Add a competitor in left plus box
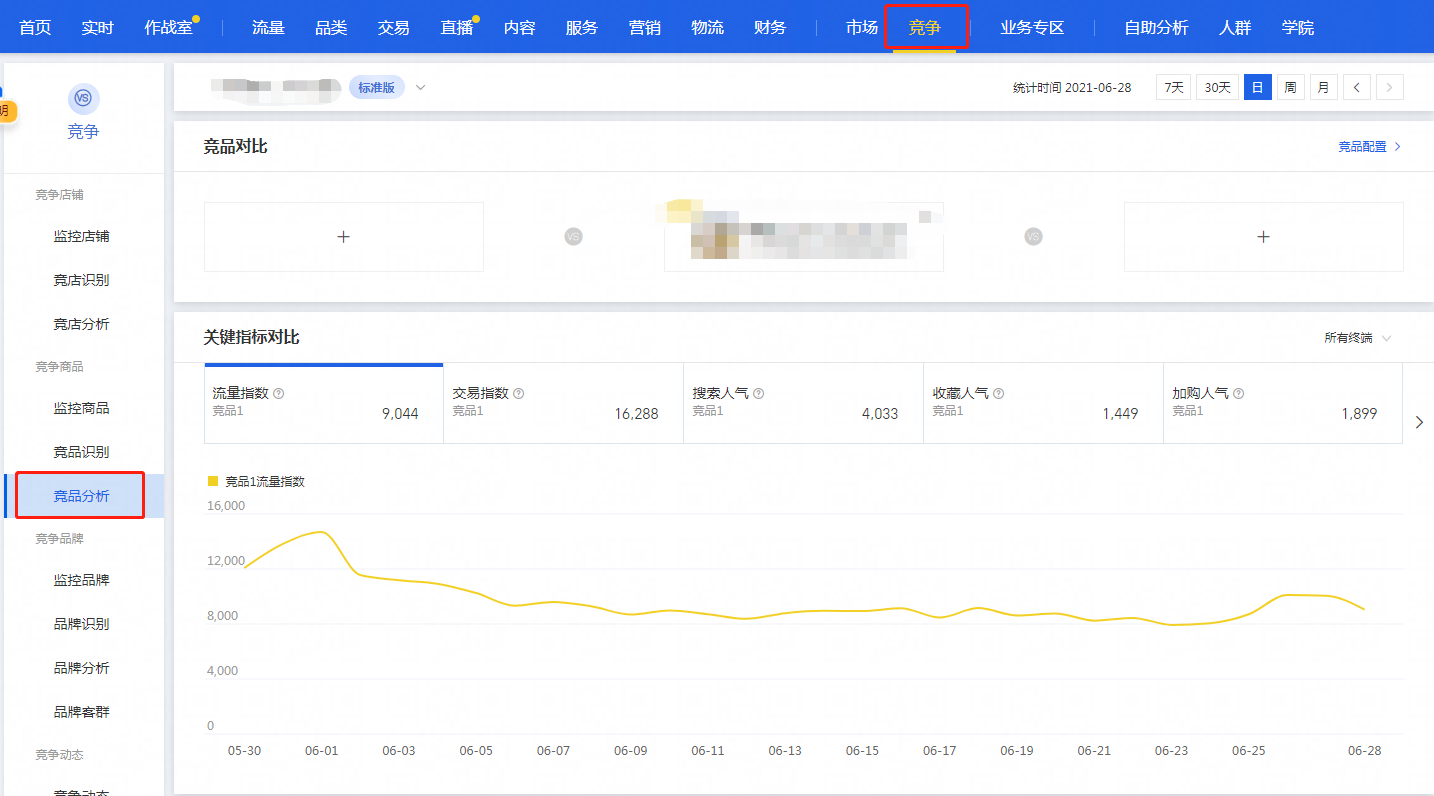 point(344,237)
